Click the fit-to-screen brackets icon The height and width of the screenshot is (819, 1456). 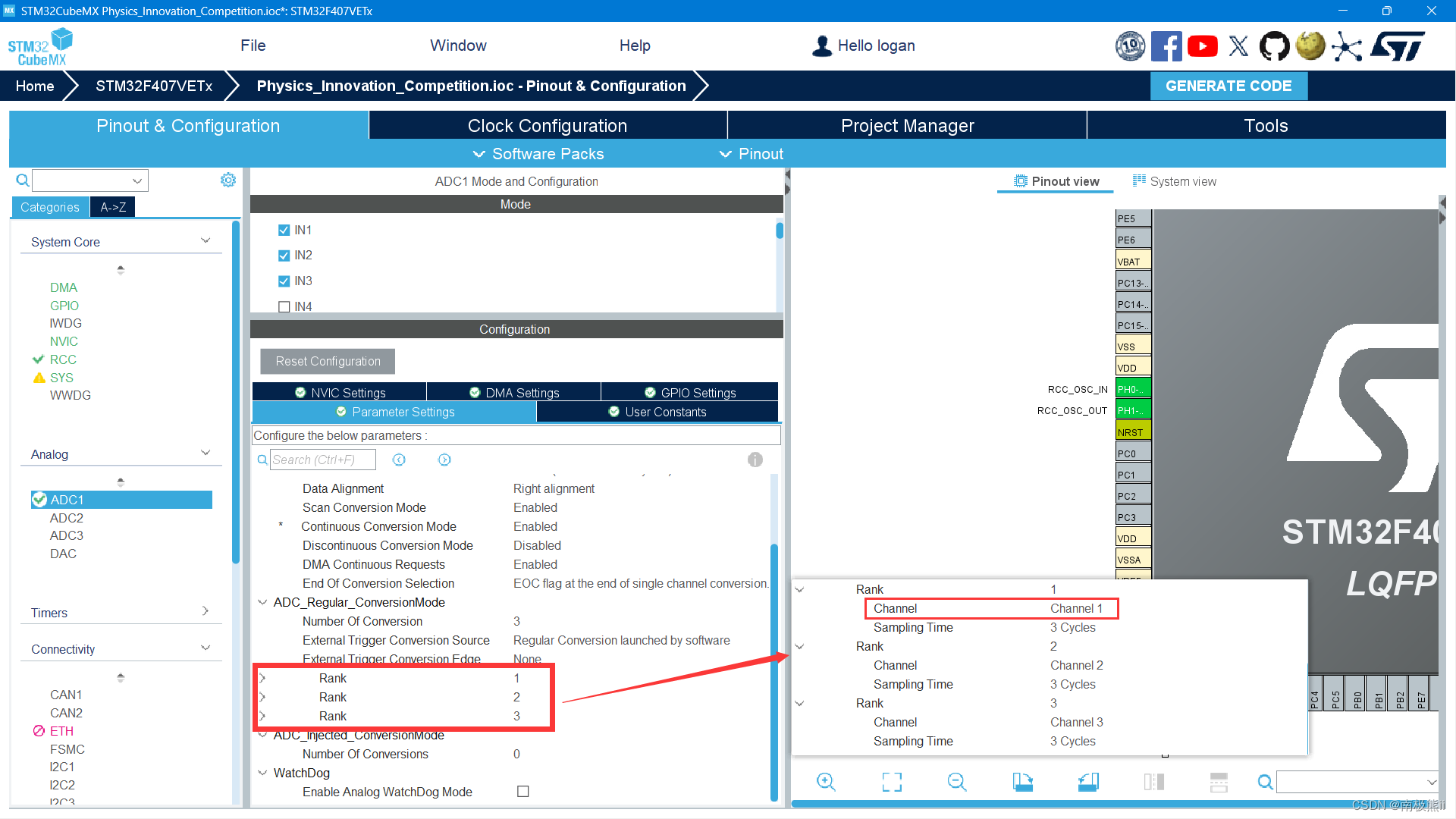tap(892, 782)
